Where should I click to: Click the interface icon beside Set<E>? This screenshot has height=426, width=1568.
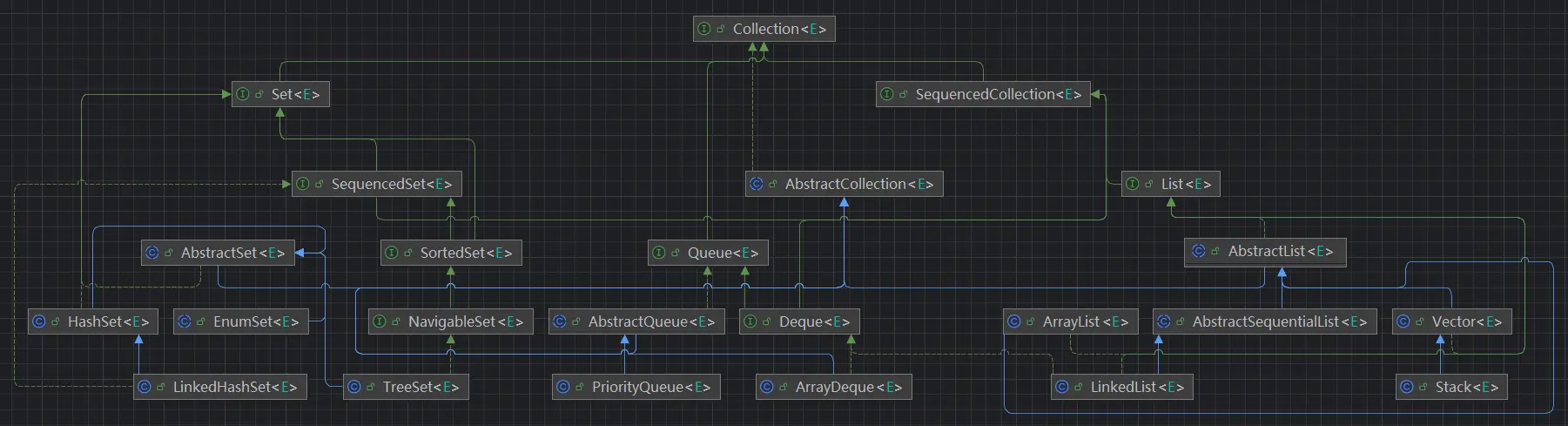pyautogui.click(x=243, y=94)
